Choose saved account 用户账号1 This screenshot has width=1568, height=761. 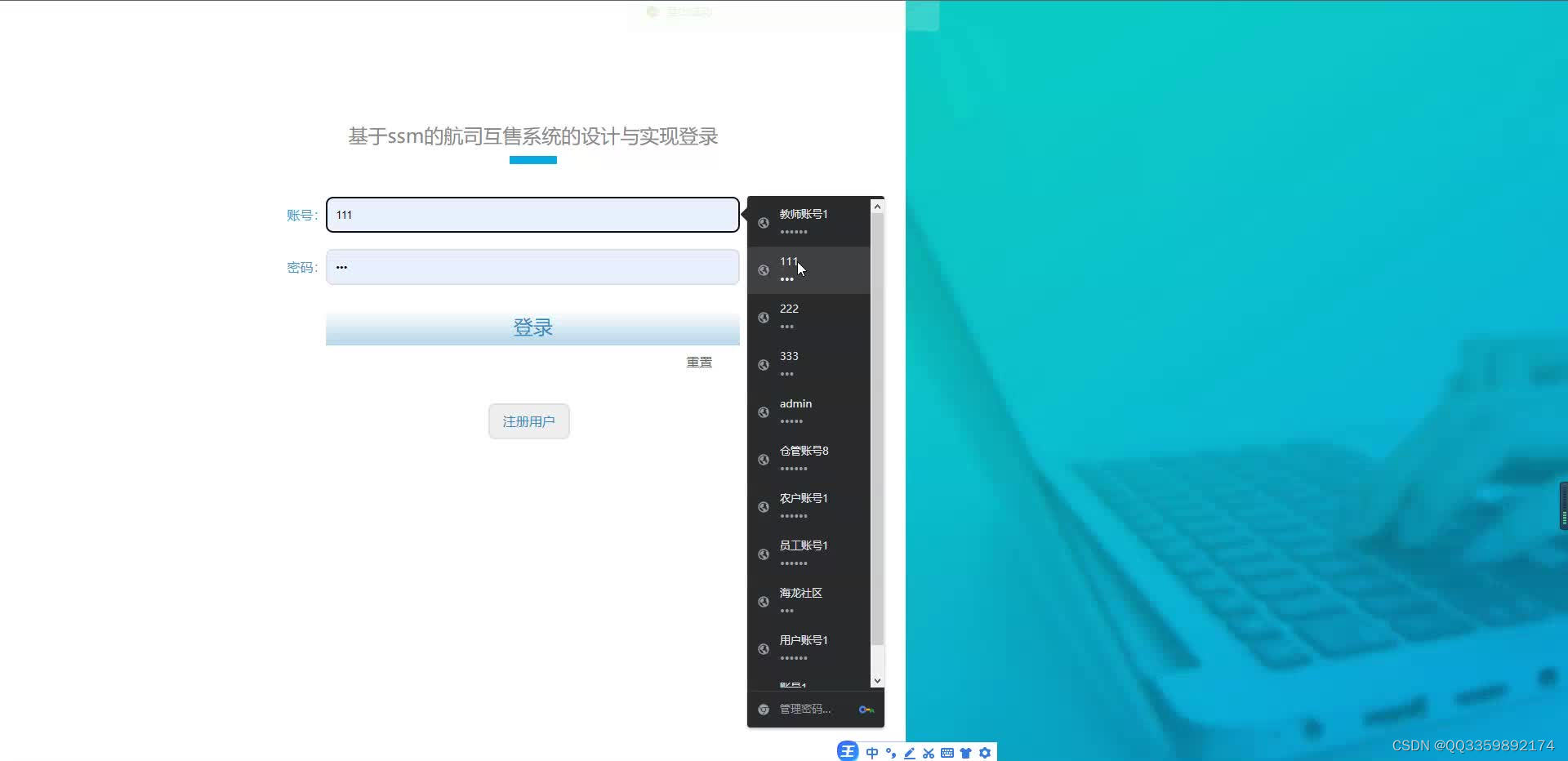(x=808, y=648)
